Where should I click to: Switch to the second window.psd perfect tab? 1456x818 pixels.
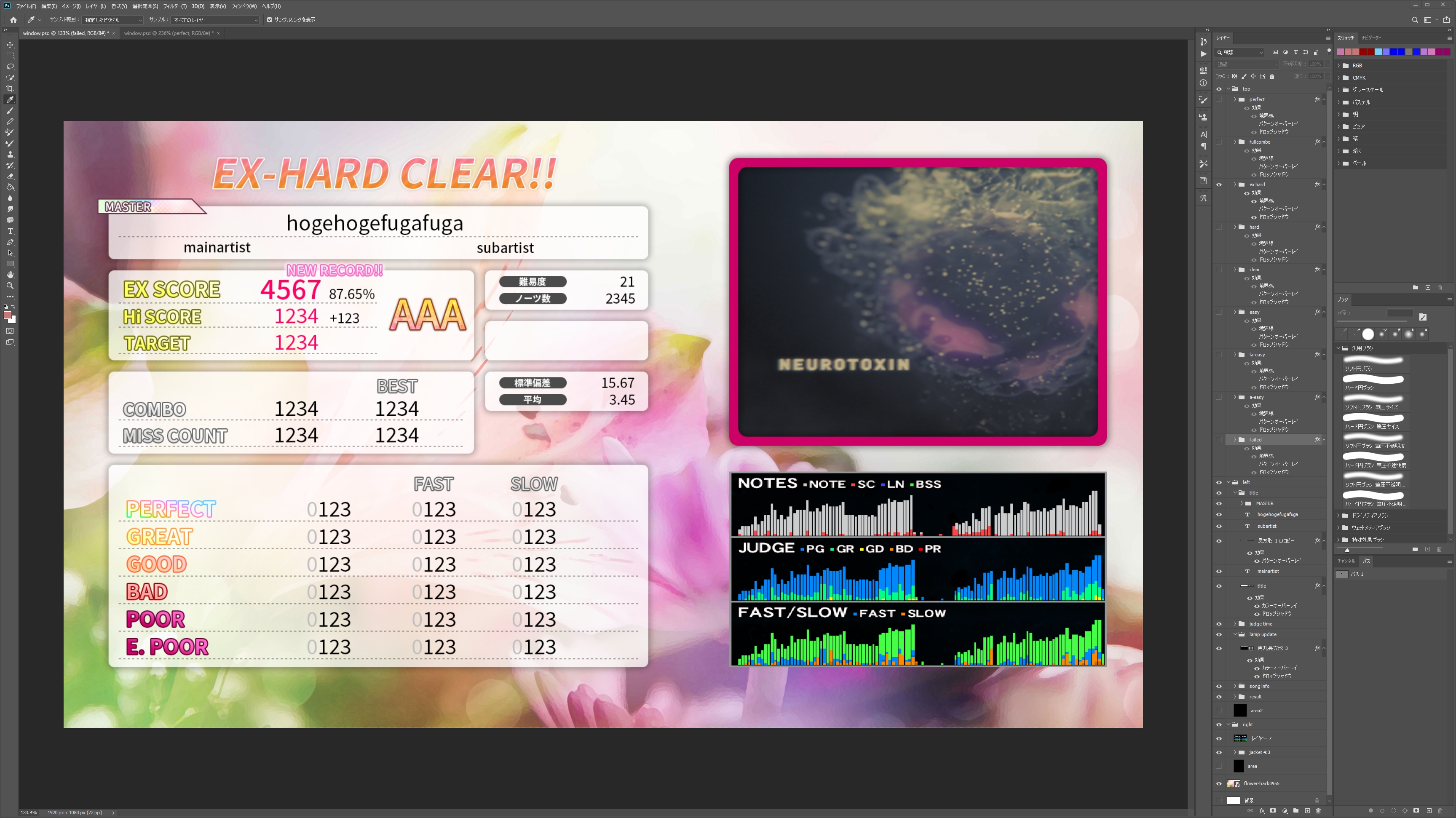point(169,33)
